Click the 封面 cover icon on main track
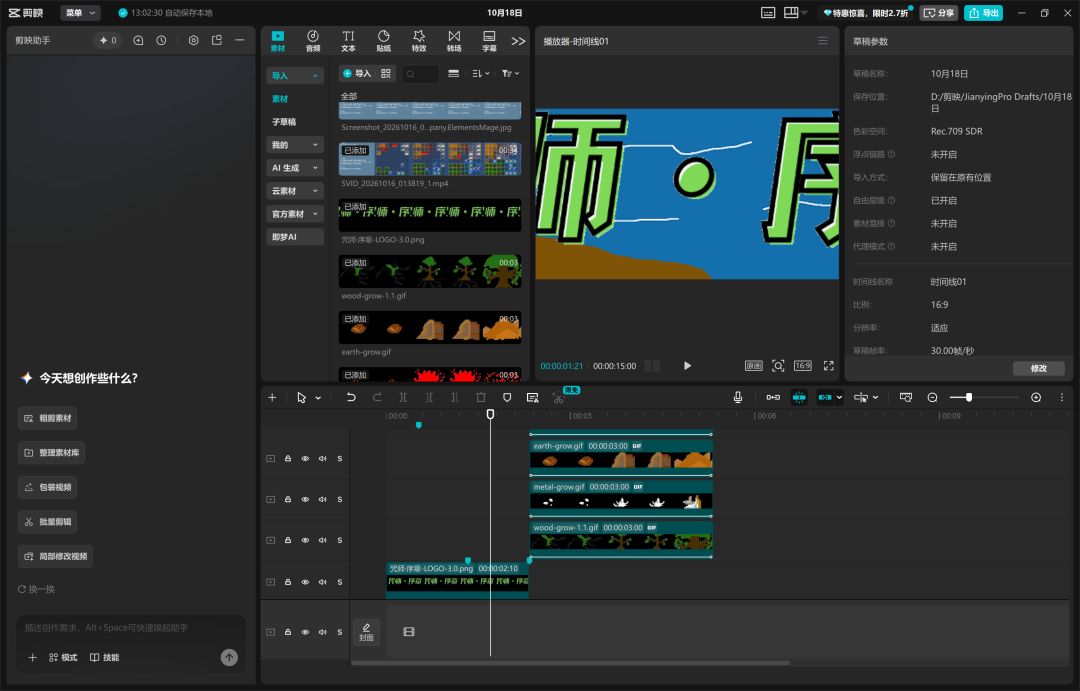Viewport: 1080px width, 691px height. [x=366, y=632]
